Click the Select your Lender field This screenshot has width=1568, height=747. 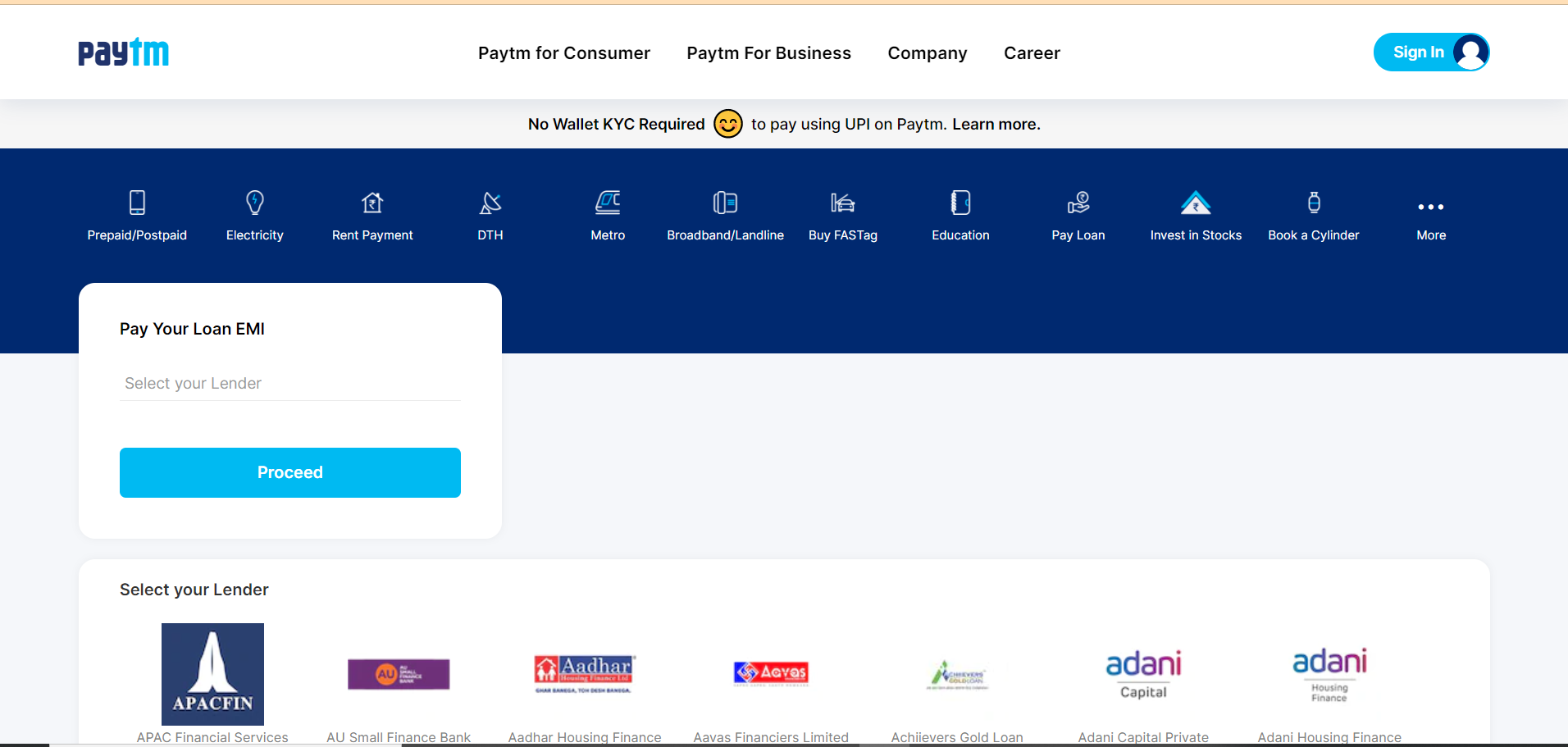click(290, 384)
